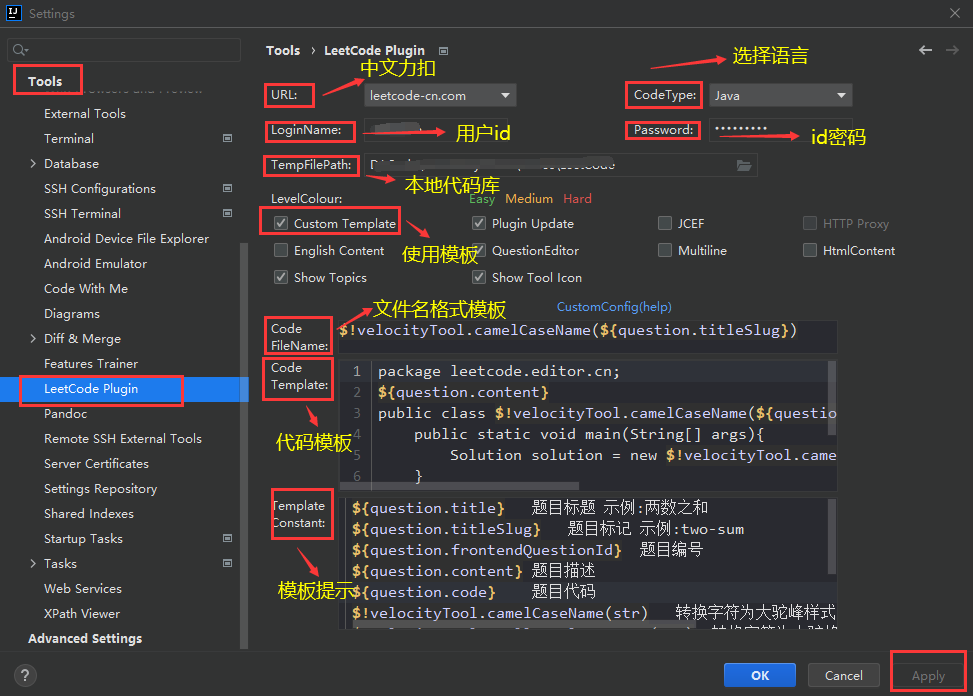The height and width of the screenshot is (696, 973).
Task: Click Tools in the breadcrumb path
Action: point(283,50)
